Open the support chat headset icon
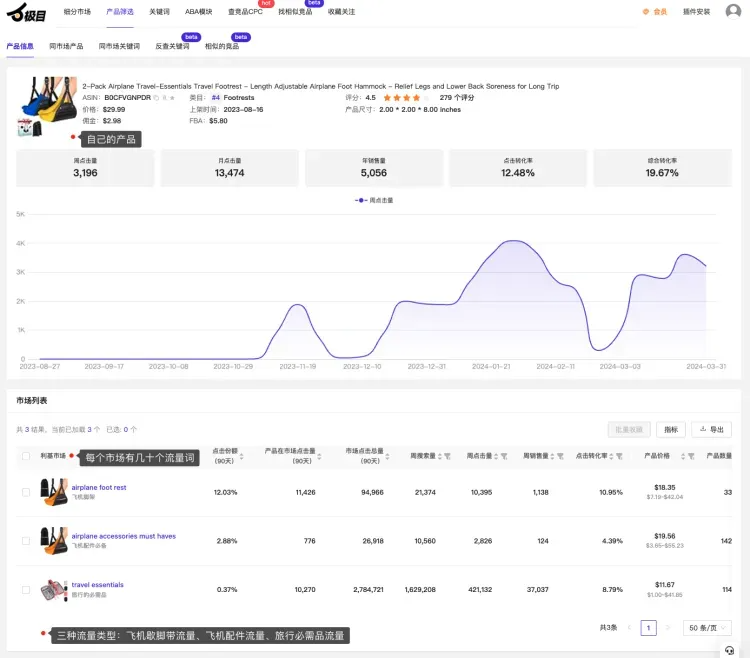The image size is (750, 658). tap(729, 650)
